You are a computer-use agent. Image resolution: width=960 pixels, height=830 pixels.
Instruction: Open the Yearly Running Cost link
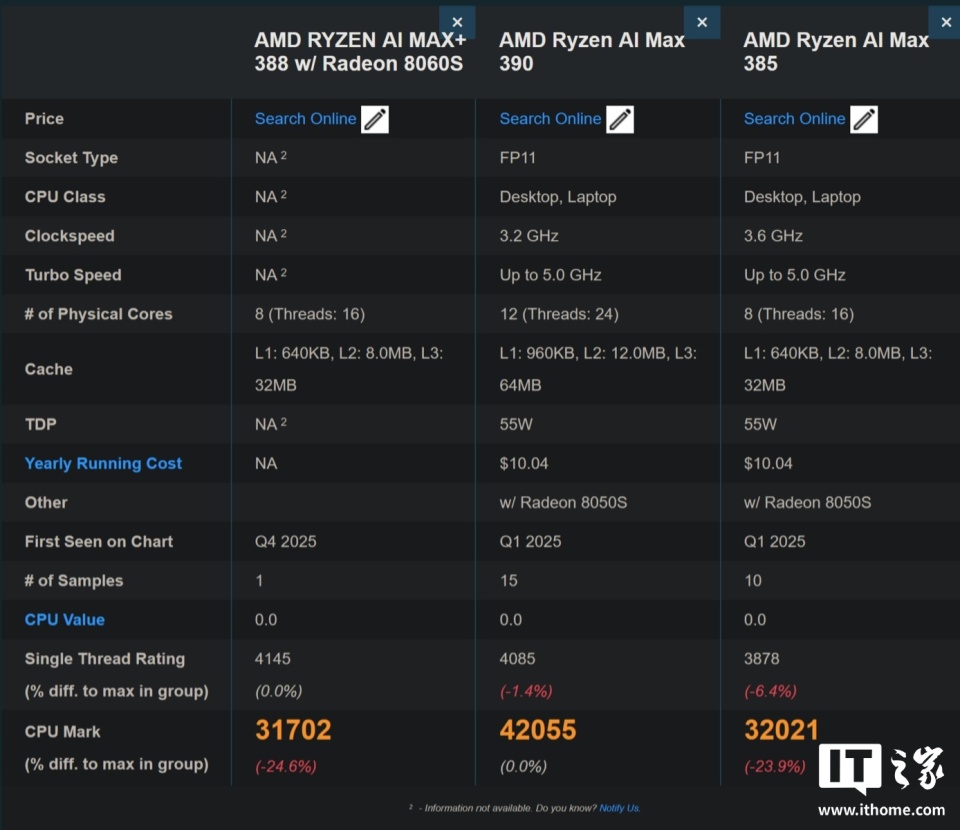tap(103, 463)
